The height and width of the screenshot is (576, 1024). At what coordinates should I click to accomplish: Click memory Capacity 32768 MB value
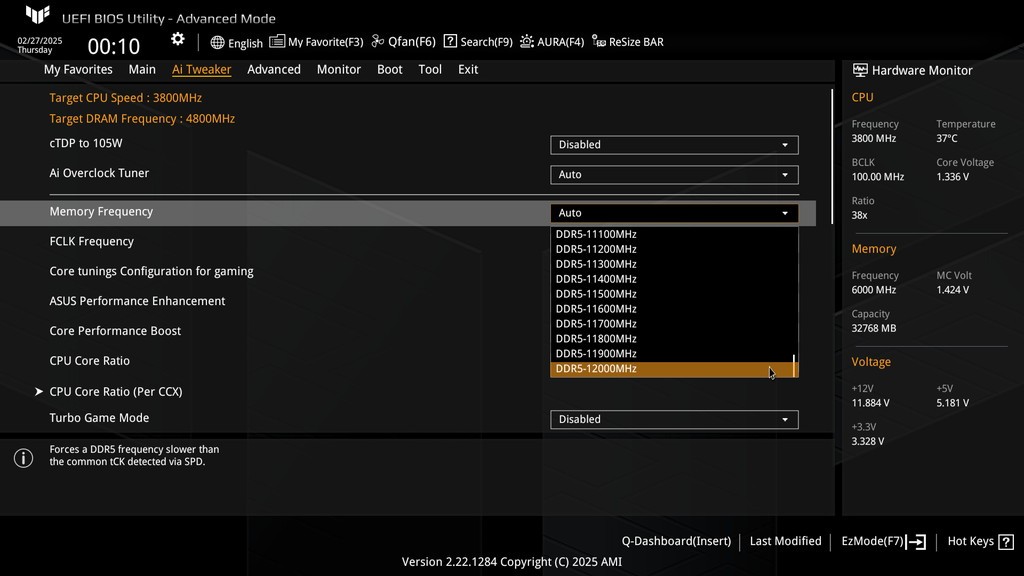[874, 328]
